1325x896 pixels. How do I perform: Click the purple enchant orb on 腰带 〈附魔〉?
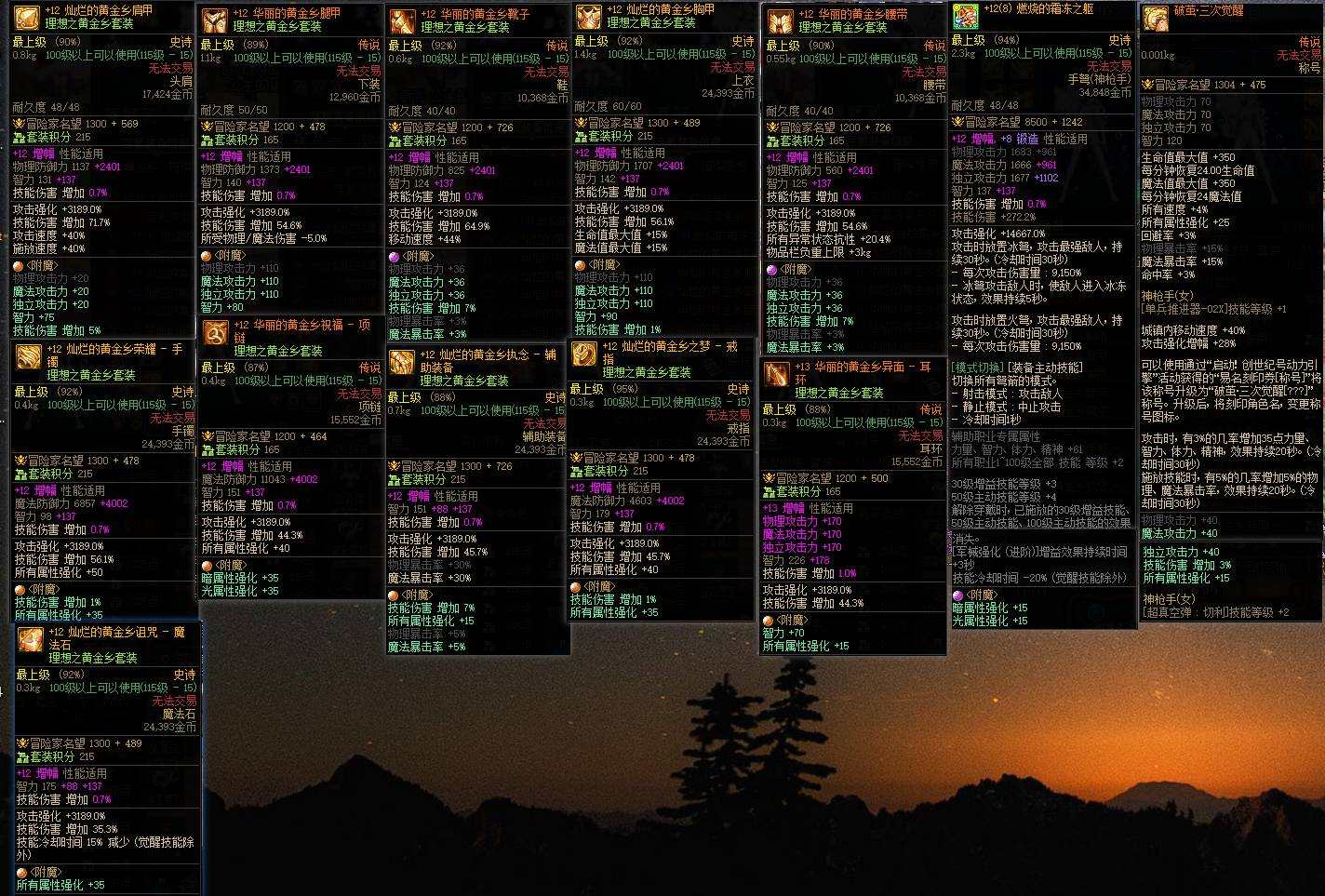(771, 269)
